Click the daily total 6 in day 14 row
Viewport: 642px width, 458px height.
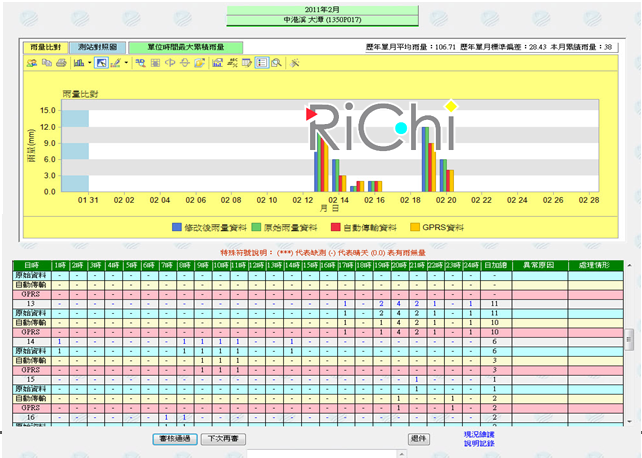[x=495, y=341]
